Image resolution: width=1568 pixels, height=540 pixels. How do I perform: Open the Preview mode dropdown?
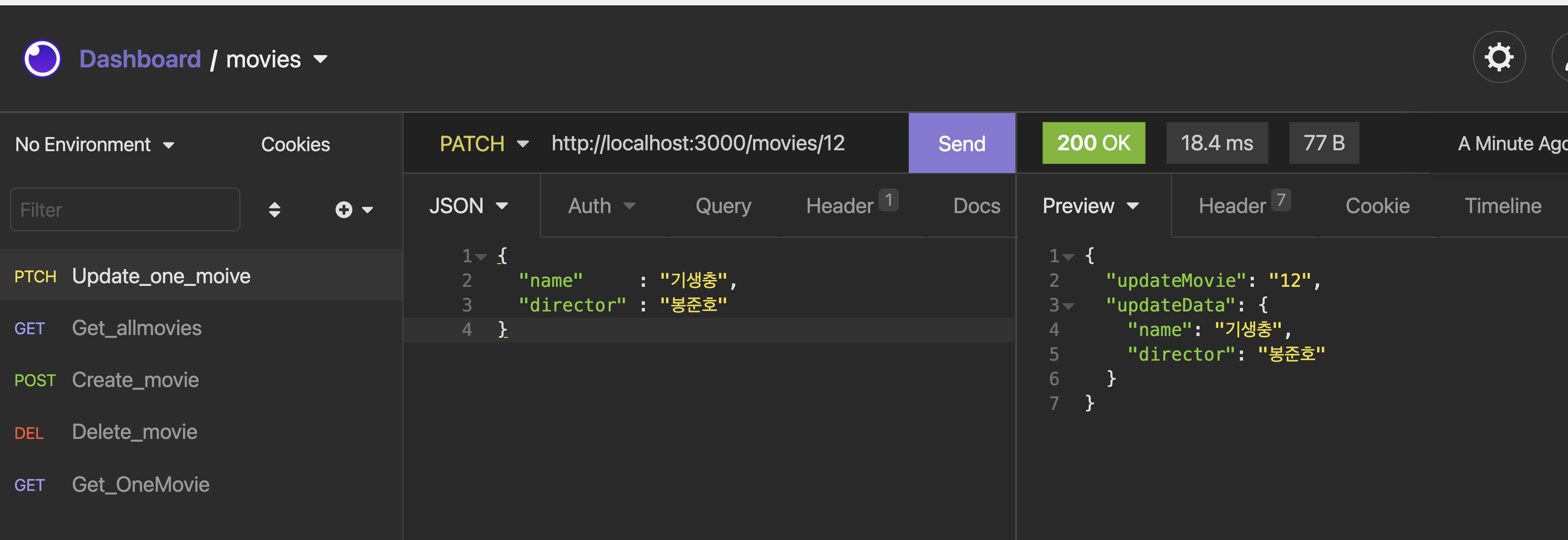pos(1089,206)
